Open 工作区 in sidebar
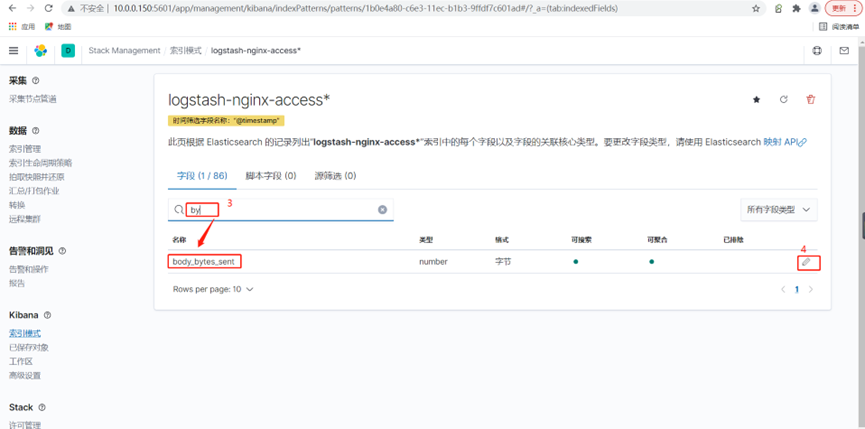This screenshot has width=865, height=429. (x=21, y=362)
